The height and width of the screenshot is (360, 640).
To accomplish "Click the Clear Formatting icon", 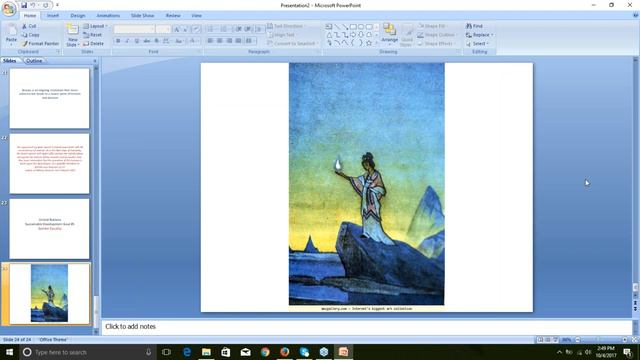I will click(x=196, y=29).
